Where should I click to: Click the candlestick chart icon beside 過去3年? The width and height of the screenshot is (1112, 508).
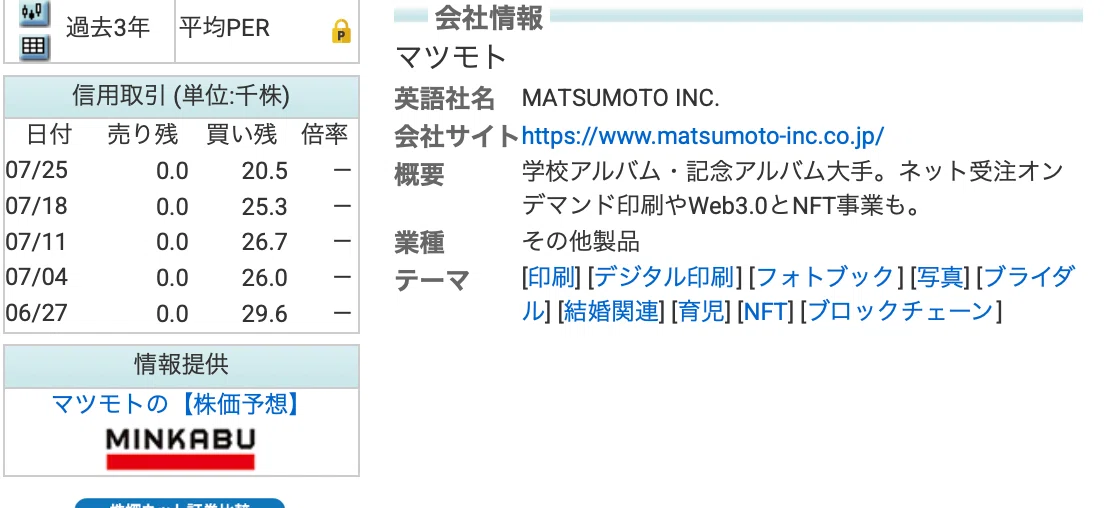coord(34,11)
